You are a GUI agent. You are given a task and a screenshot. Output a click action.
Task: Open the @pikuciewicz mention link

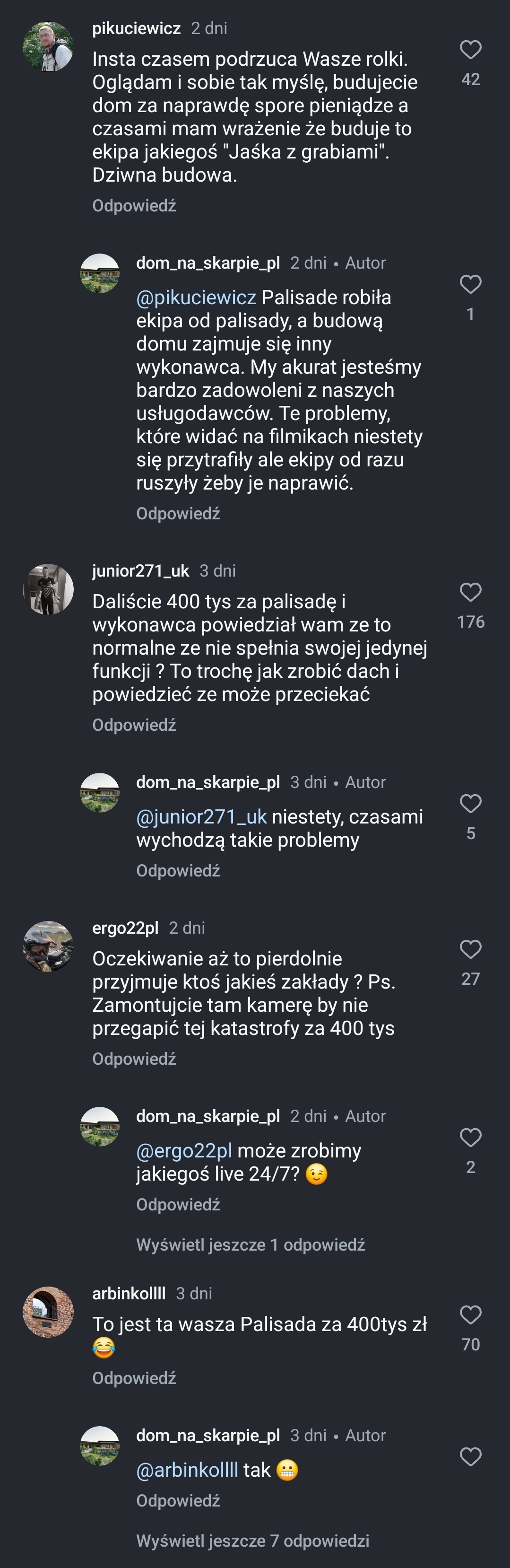196,298
